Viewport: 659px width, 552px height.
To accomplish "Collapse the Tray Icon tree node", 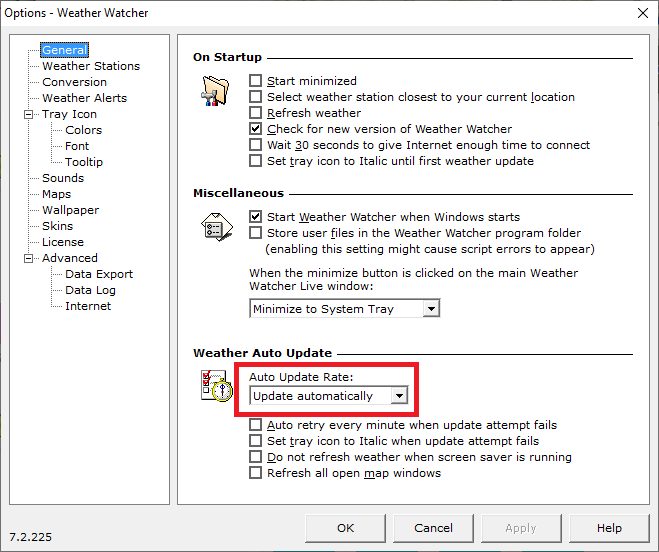I will pos(28,114).
